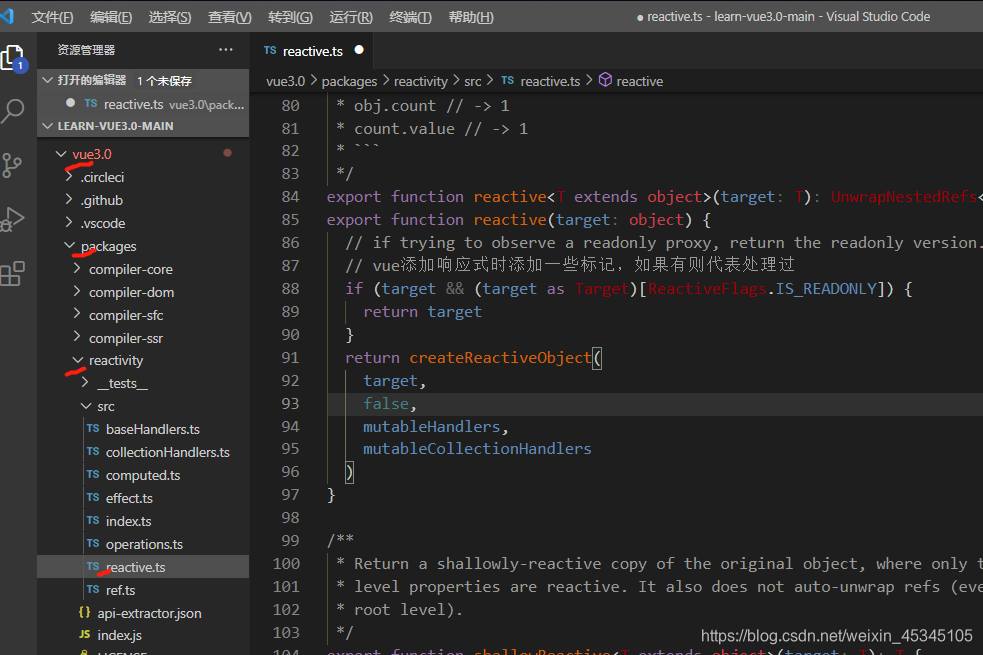Collapse the LEARN-VUE3.0-MAIN section
Image resolution: width=983 pixels, height=655 pixels.
(48, 126)
